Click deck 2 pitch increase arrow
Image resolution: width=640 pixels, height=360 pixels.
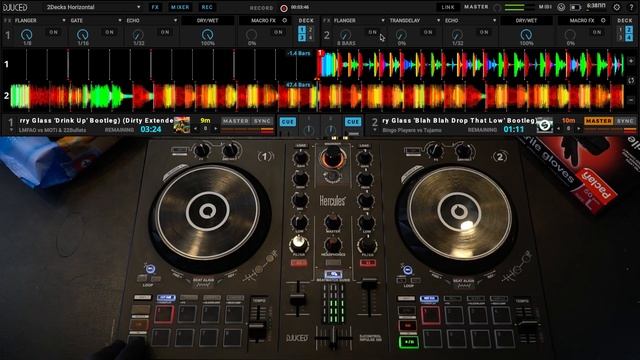[x=579, y=129]
